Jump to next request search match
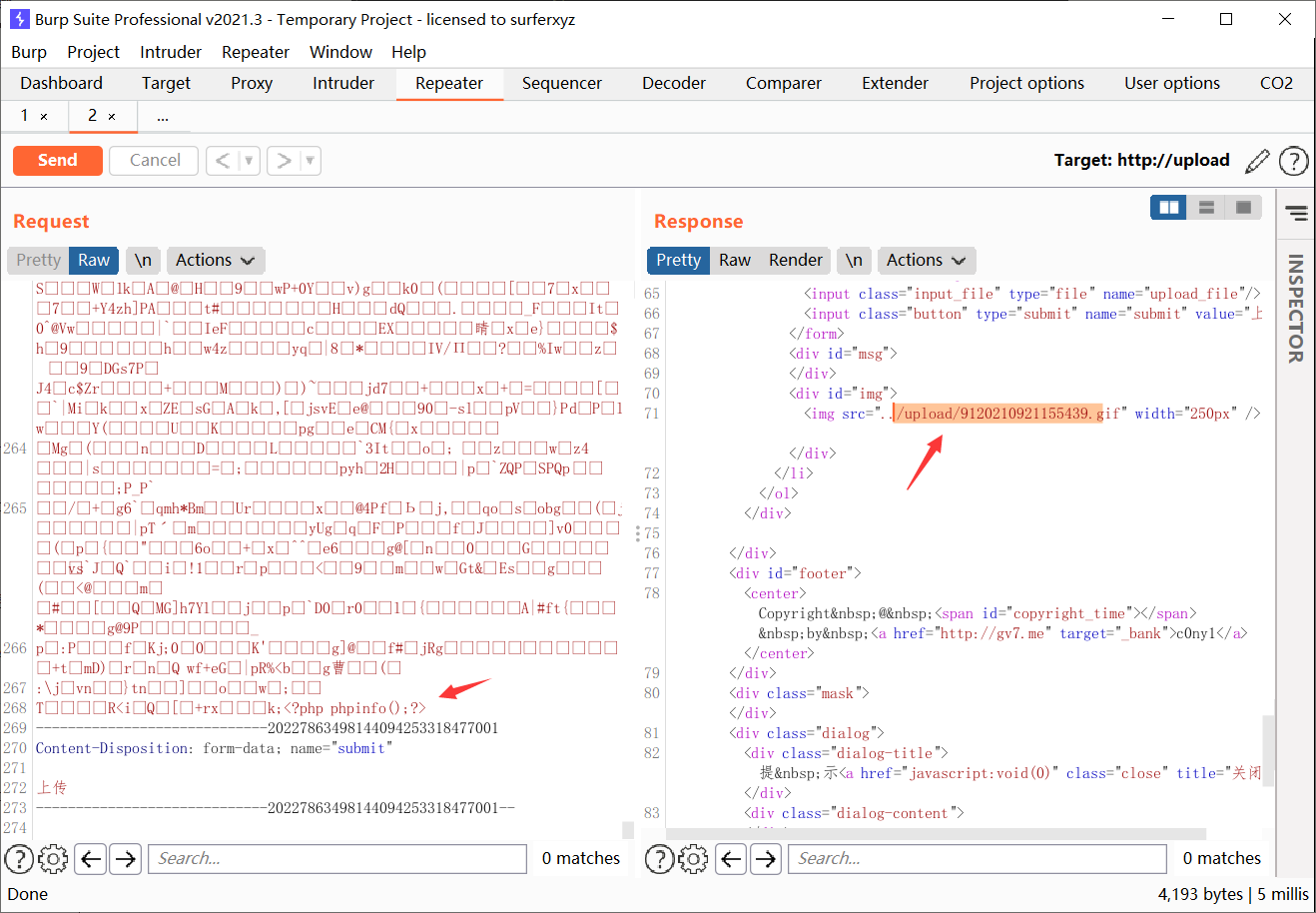Screen dimensions: 1316x913 (x=125, y=858)
